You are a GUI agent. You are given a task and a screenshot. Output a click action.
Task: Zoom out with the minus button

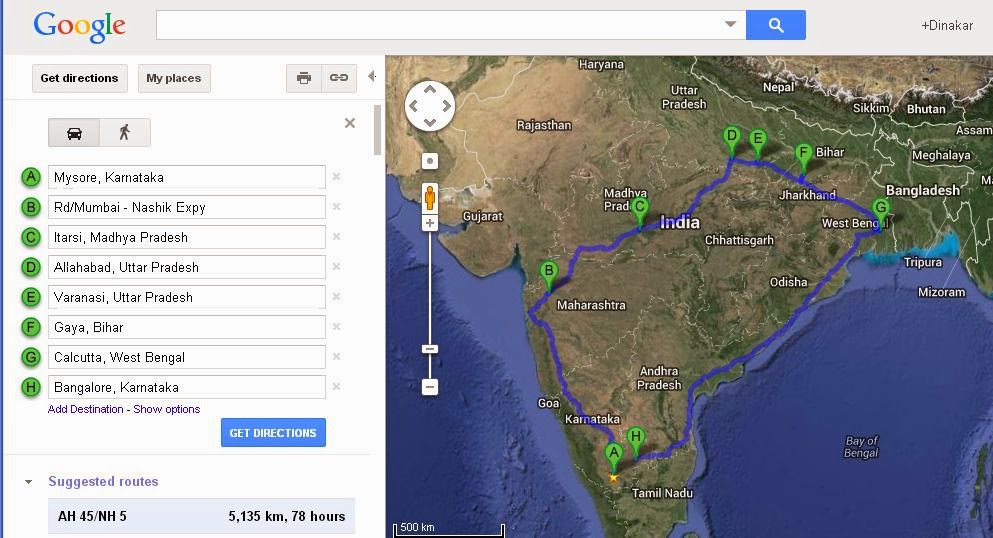[430, 386]
